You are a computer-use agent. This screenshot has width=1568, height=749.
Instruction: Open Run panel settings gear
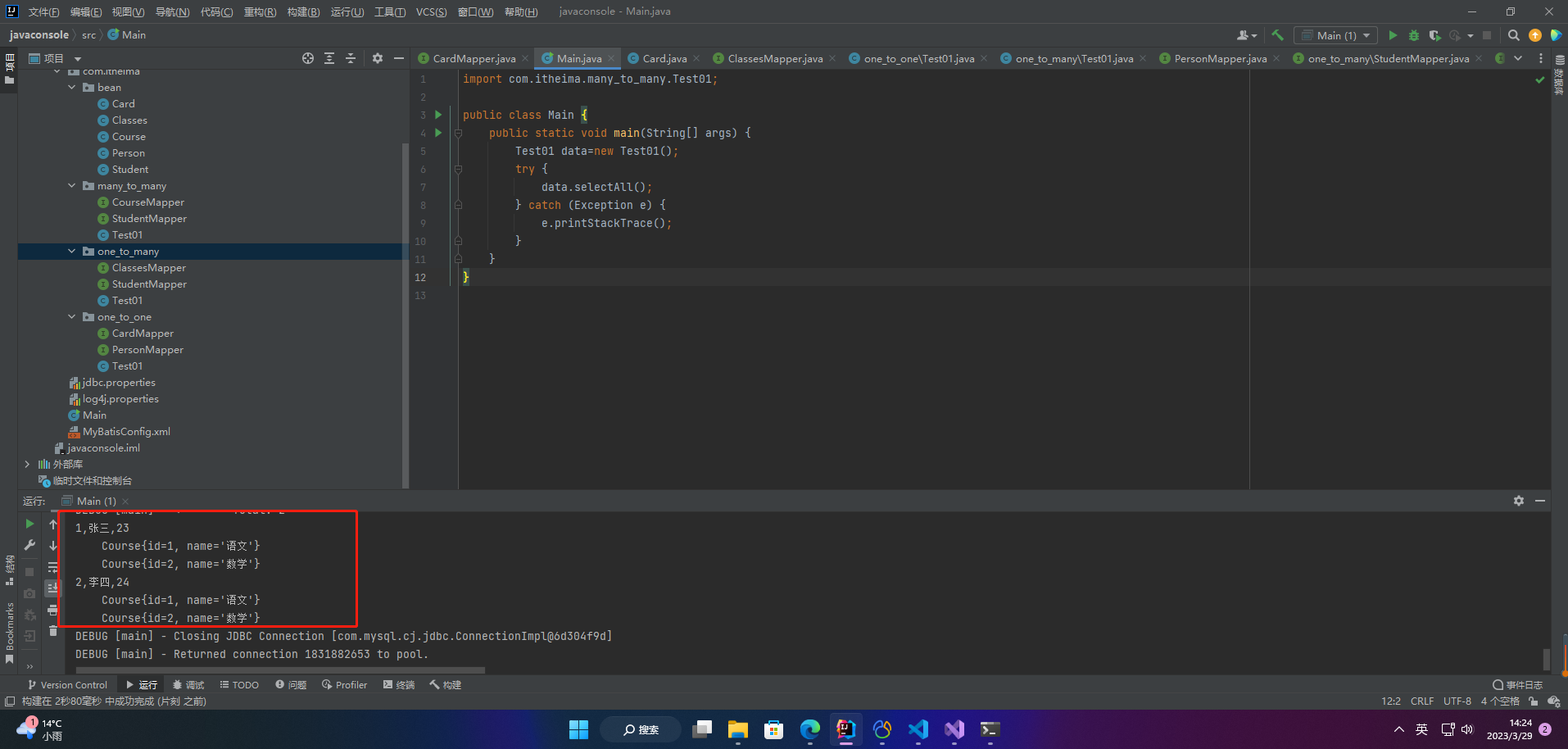[1519, 501]
